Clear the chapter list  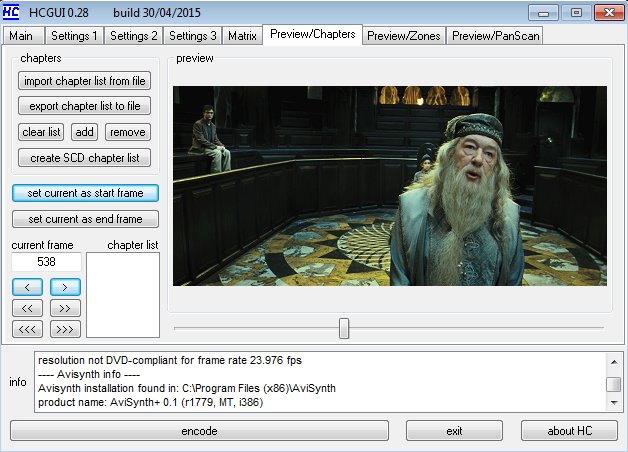[x=41, y=132]
